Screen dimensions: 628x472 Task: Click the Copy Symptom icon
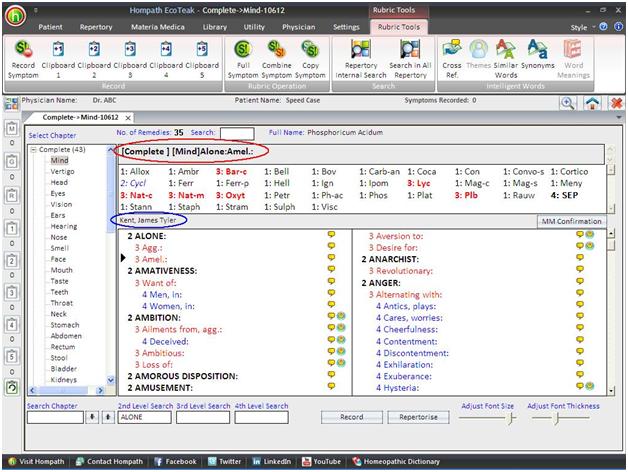coord(310,49)
